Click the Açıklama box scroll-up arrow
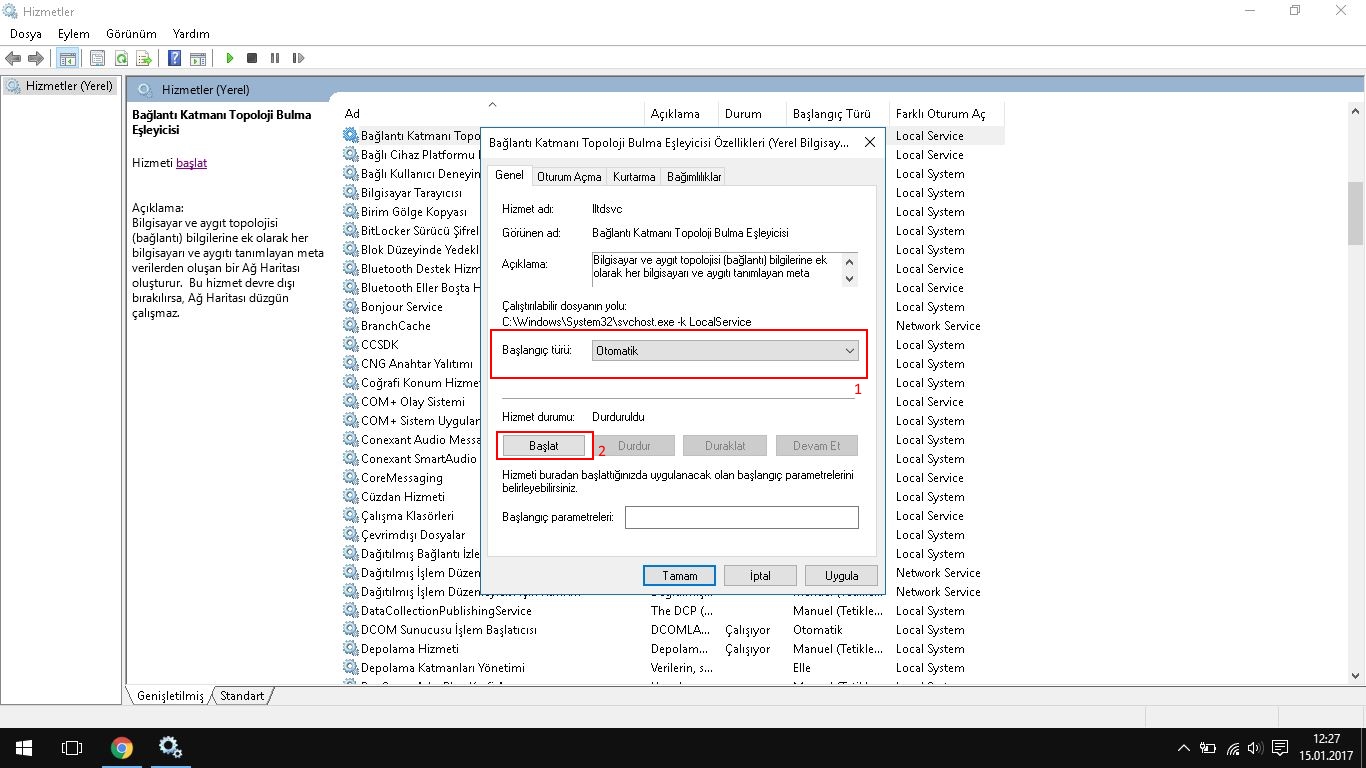The image size is (1366, 768). click(x=850, y=261)
